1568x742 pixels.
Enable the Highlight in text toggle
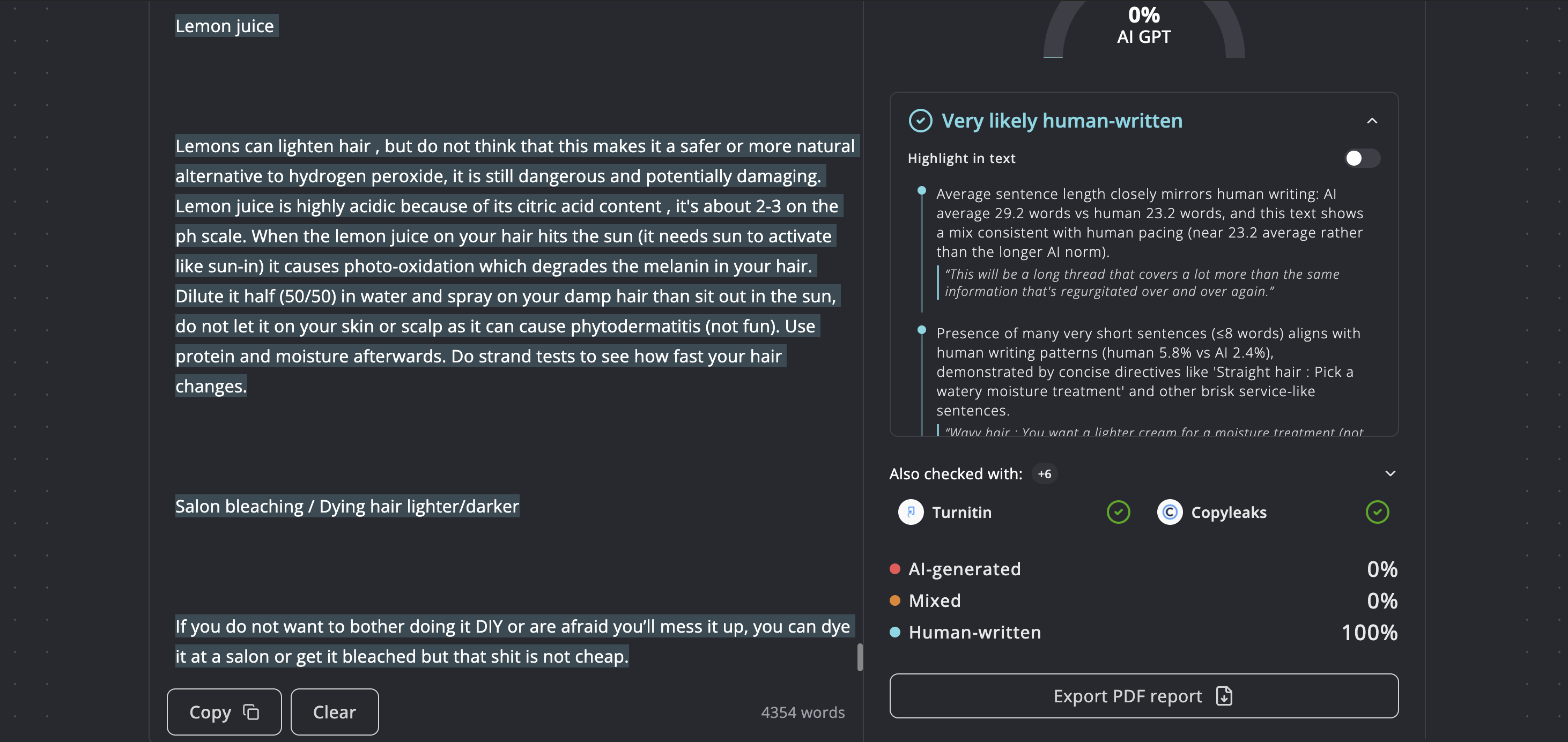pyautogui.click(x=1362, y=158)
